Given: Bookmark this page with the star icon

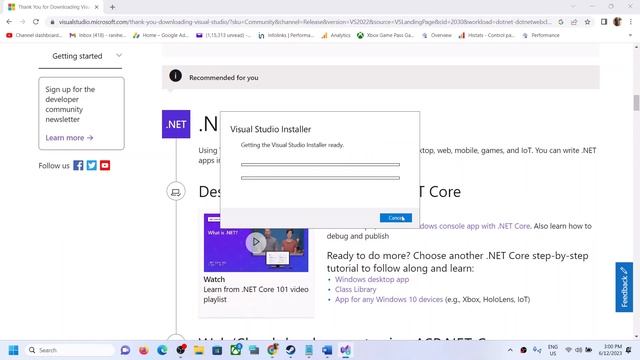Looking at the screenshot, I should 587,22.
